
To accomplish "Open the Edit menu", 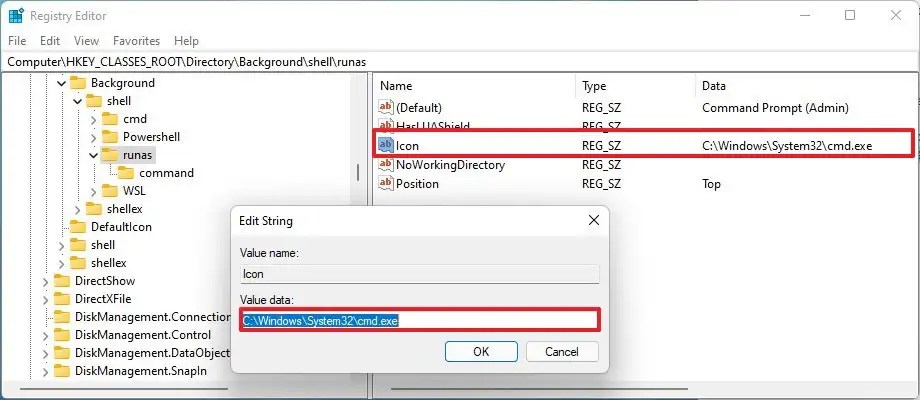I will [50, 41].
